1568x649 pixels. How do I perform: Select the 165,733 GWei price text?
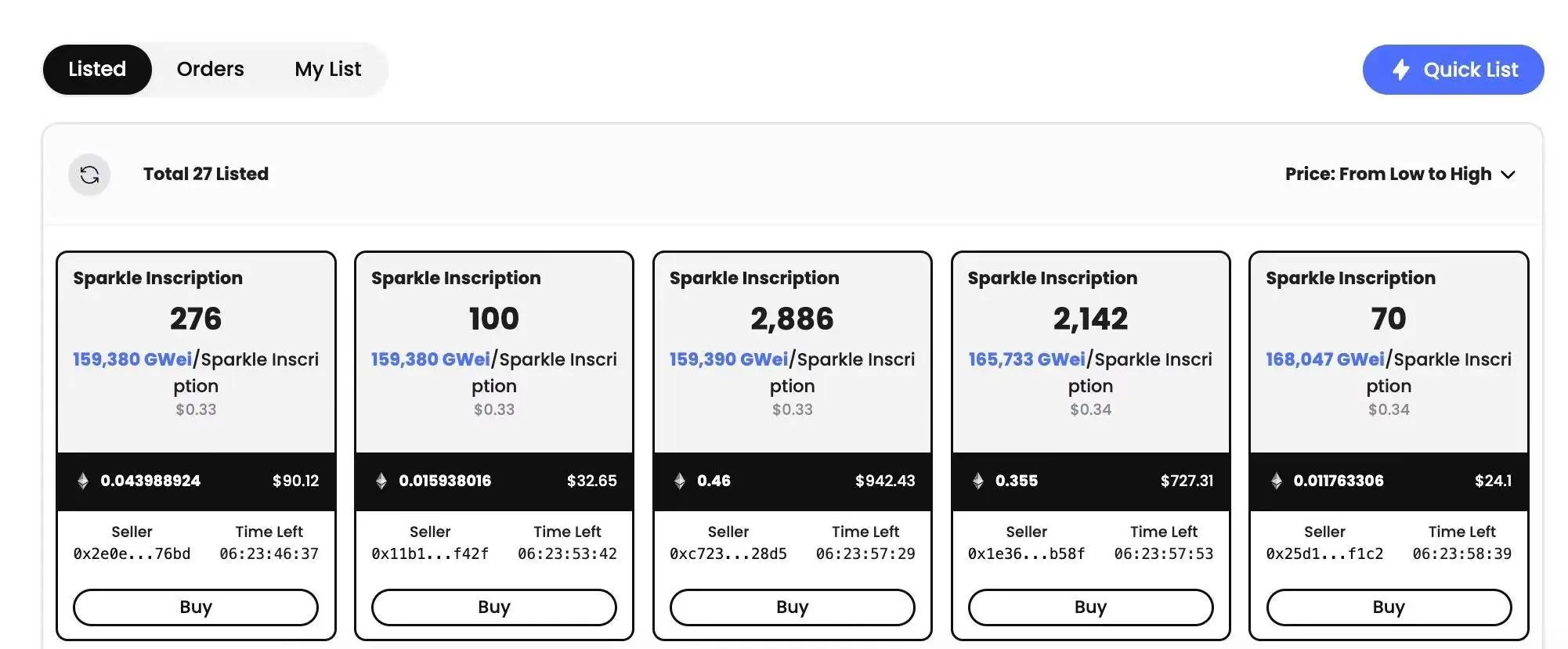point(1027,359)
